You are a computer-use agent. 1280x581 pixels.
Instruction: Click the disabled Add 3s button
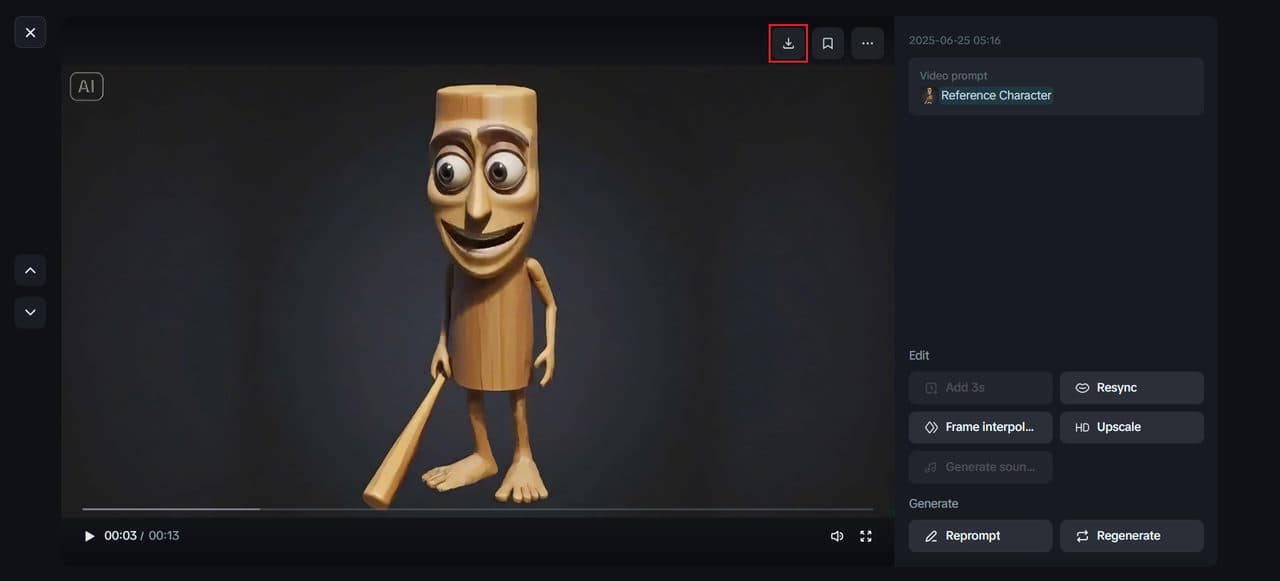coord(981,388)
